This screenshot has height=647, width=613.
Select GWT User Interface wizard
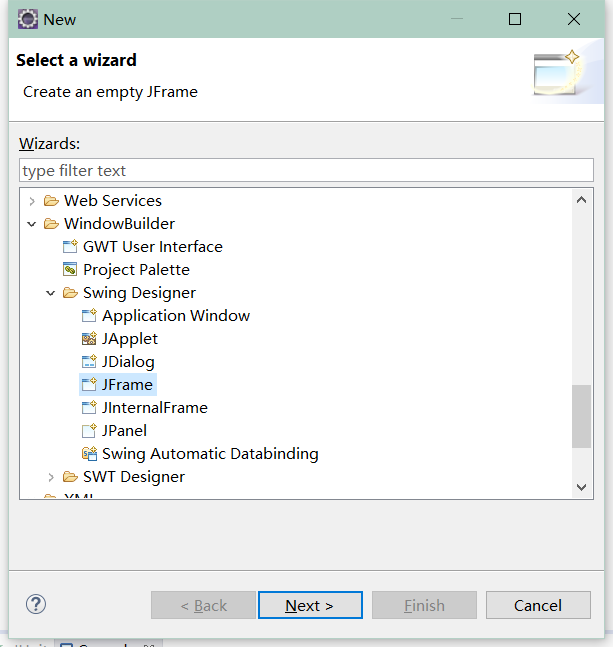[x=153, y=247]
